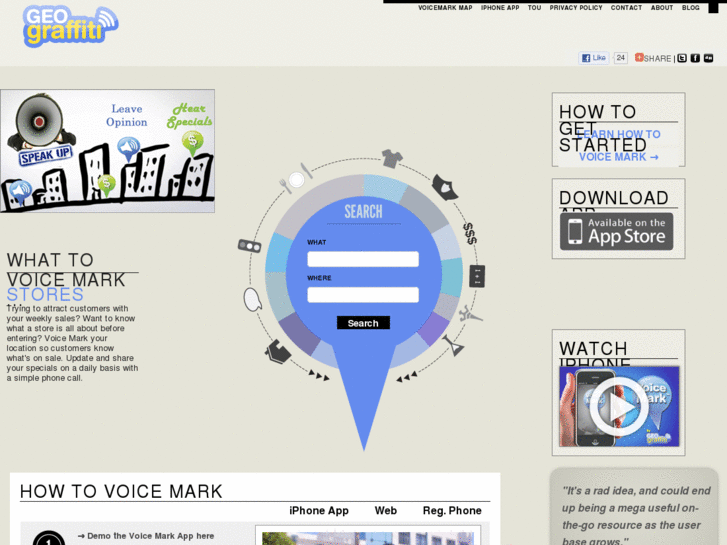Click the dark ticket icon on wheel
The height and width of the screenshot is (545, 727).
pyautogui.click(x=477, y=276)
